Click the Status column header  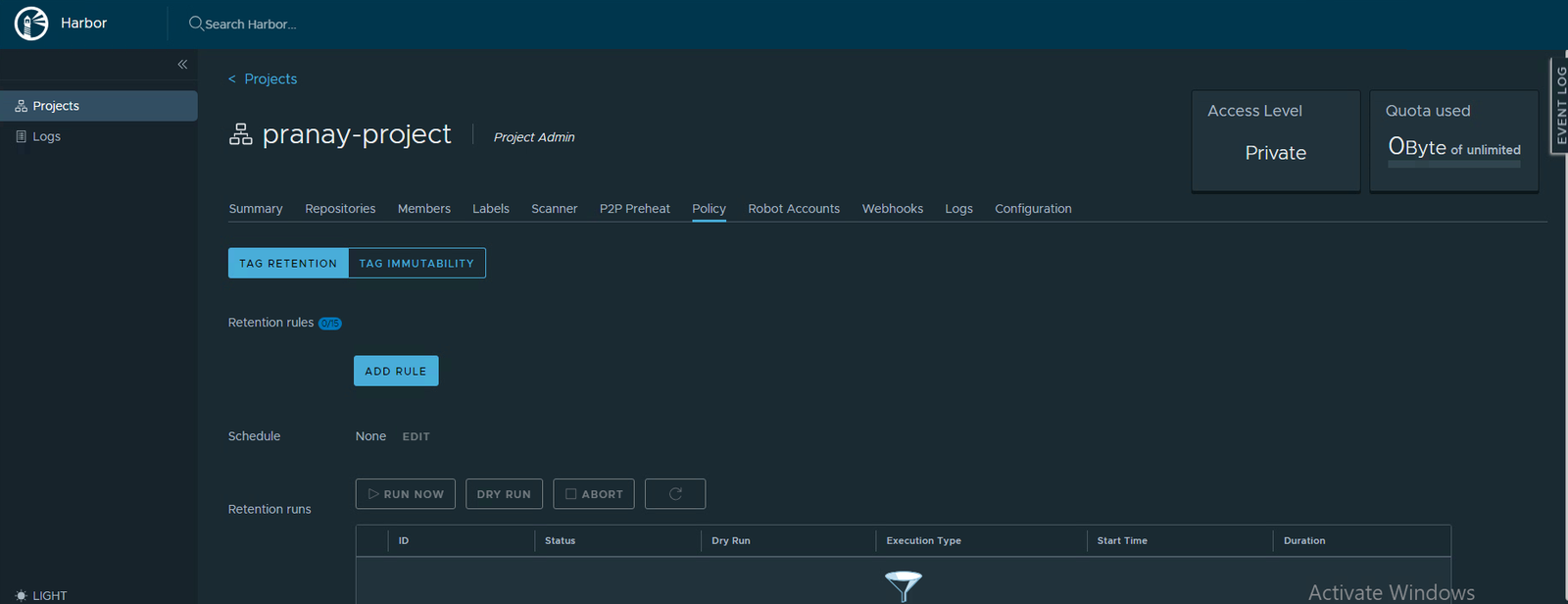coord(560,540)
